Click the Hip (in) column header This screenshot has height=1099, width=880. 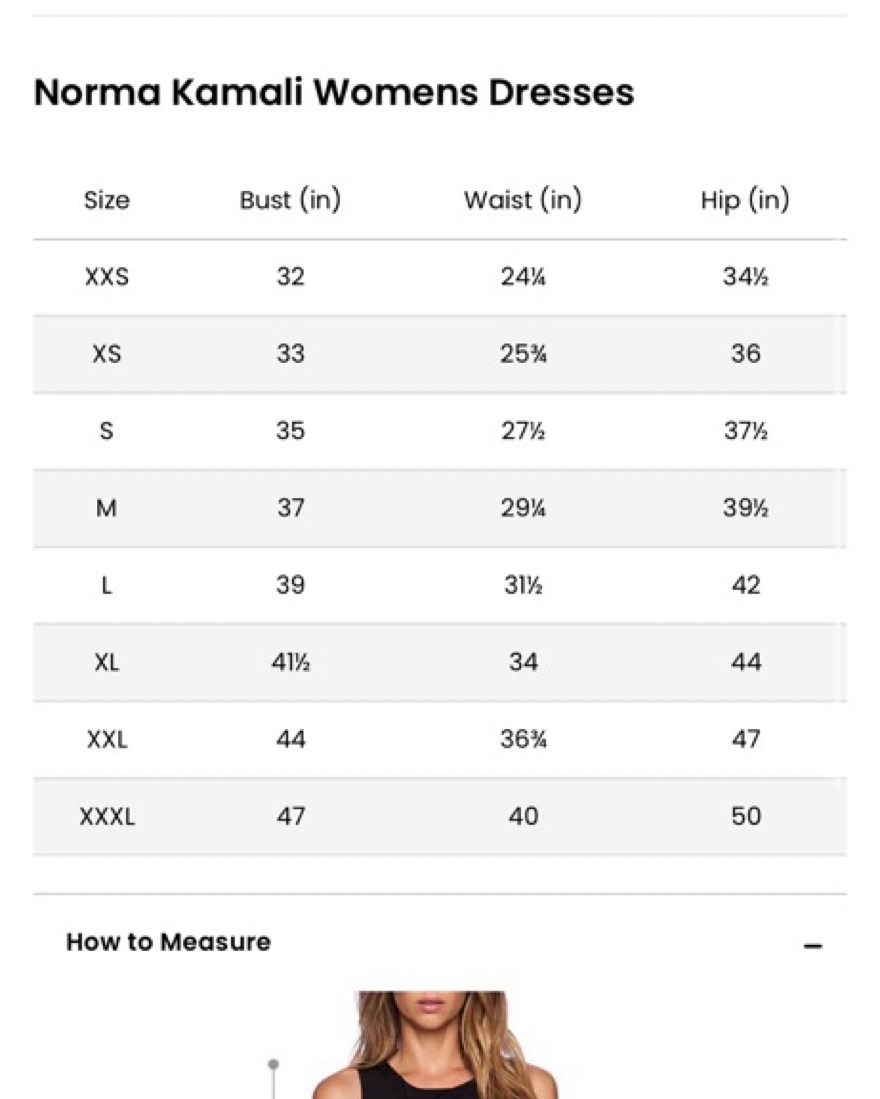tap(745, 200)
